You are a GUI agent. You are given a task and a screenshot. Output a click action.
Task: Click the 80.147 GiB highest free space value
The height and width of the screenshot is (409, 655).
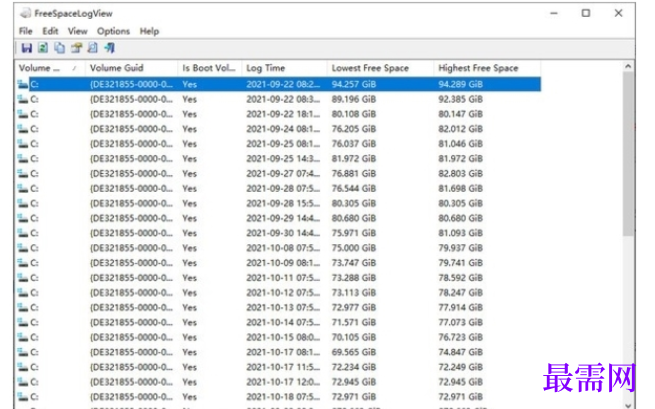pos(460,114)
